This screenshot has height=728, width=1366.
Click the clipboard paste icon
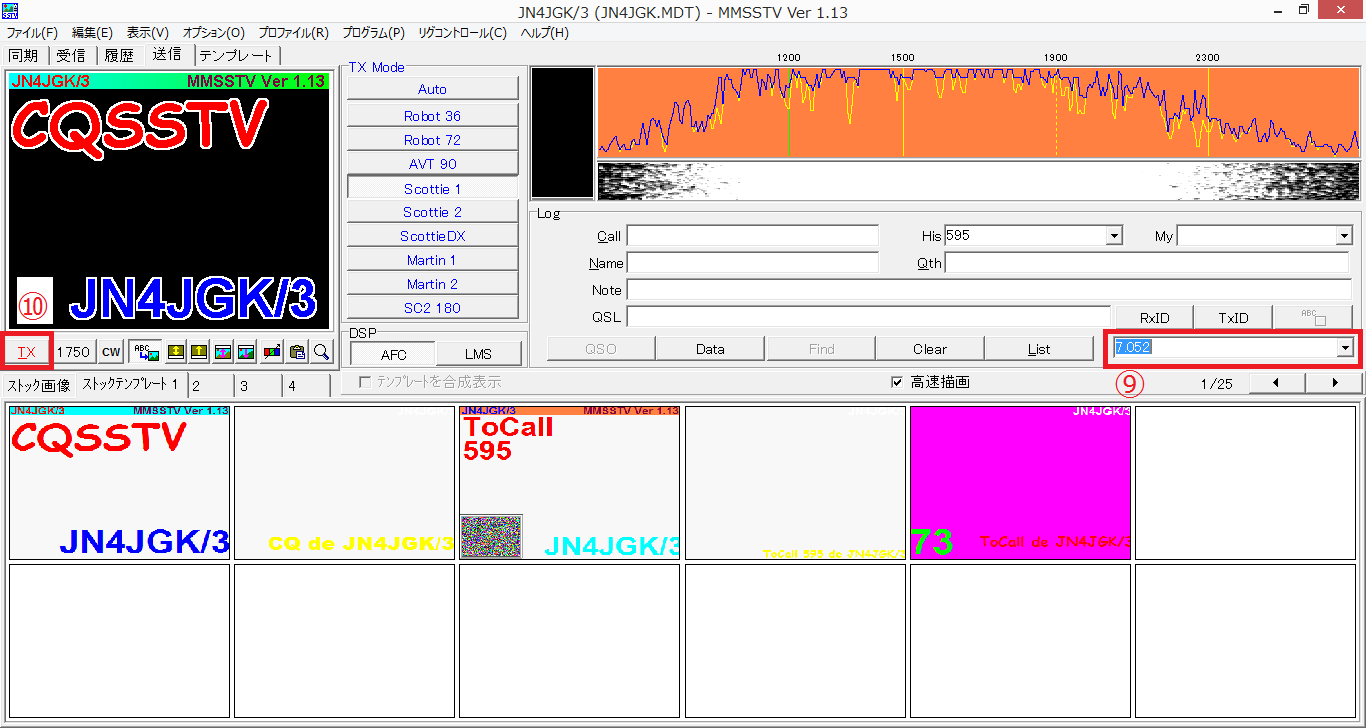point(297,352)
